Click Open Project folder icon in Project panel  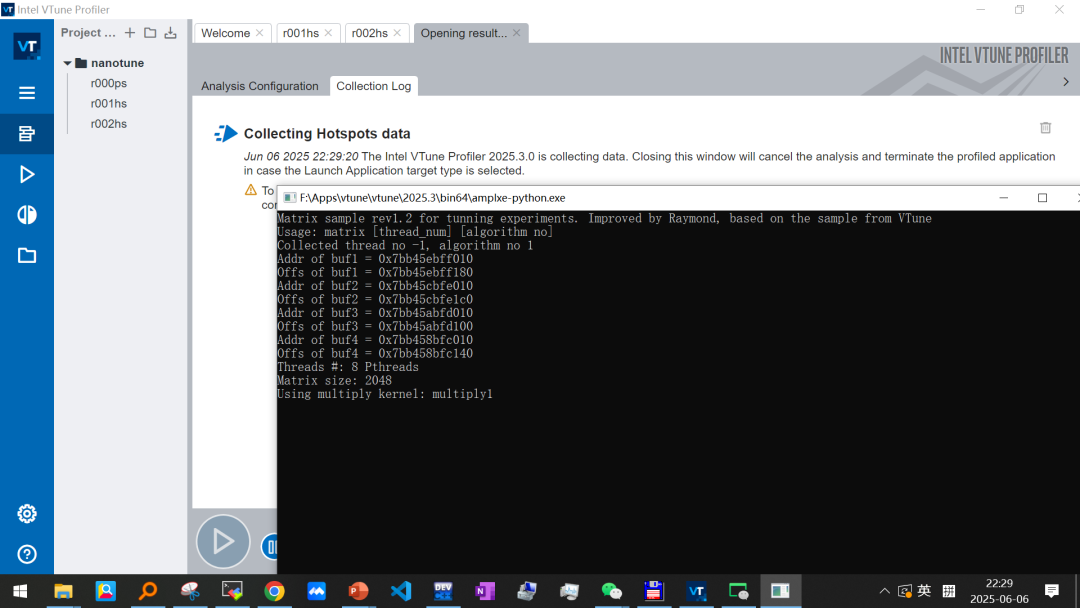[x=150, y=32]
